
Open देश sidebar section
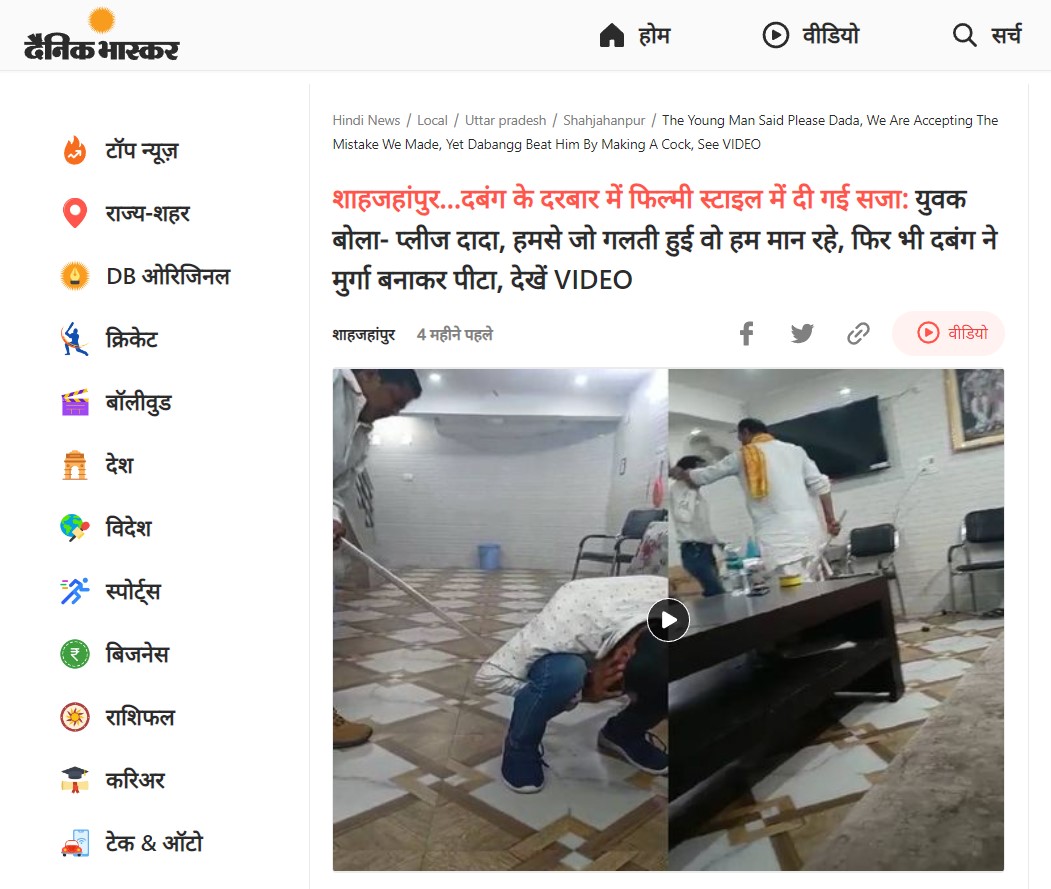[x=119, y=465]
